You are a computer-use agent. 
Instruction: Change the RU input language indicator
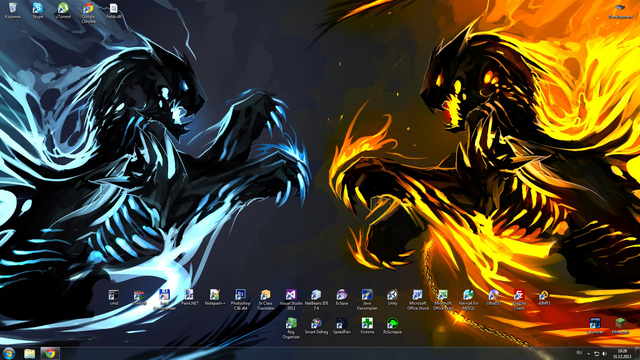tap(579, 353)
